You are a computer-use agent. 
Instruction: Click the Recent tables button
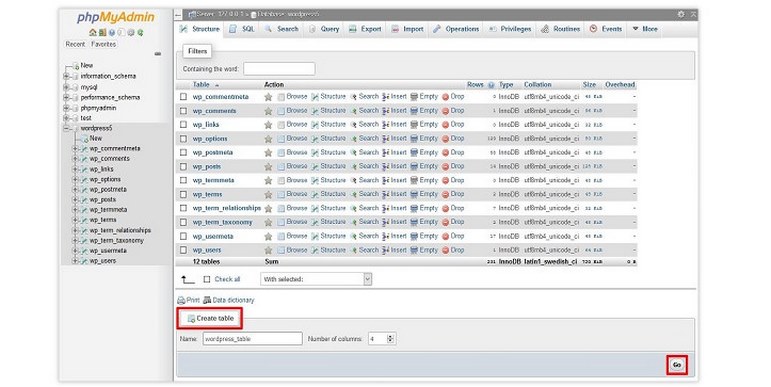pyautogui.click(x=75, y=44)
